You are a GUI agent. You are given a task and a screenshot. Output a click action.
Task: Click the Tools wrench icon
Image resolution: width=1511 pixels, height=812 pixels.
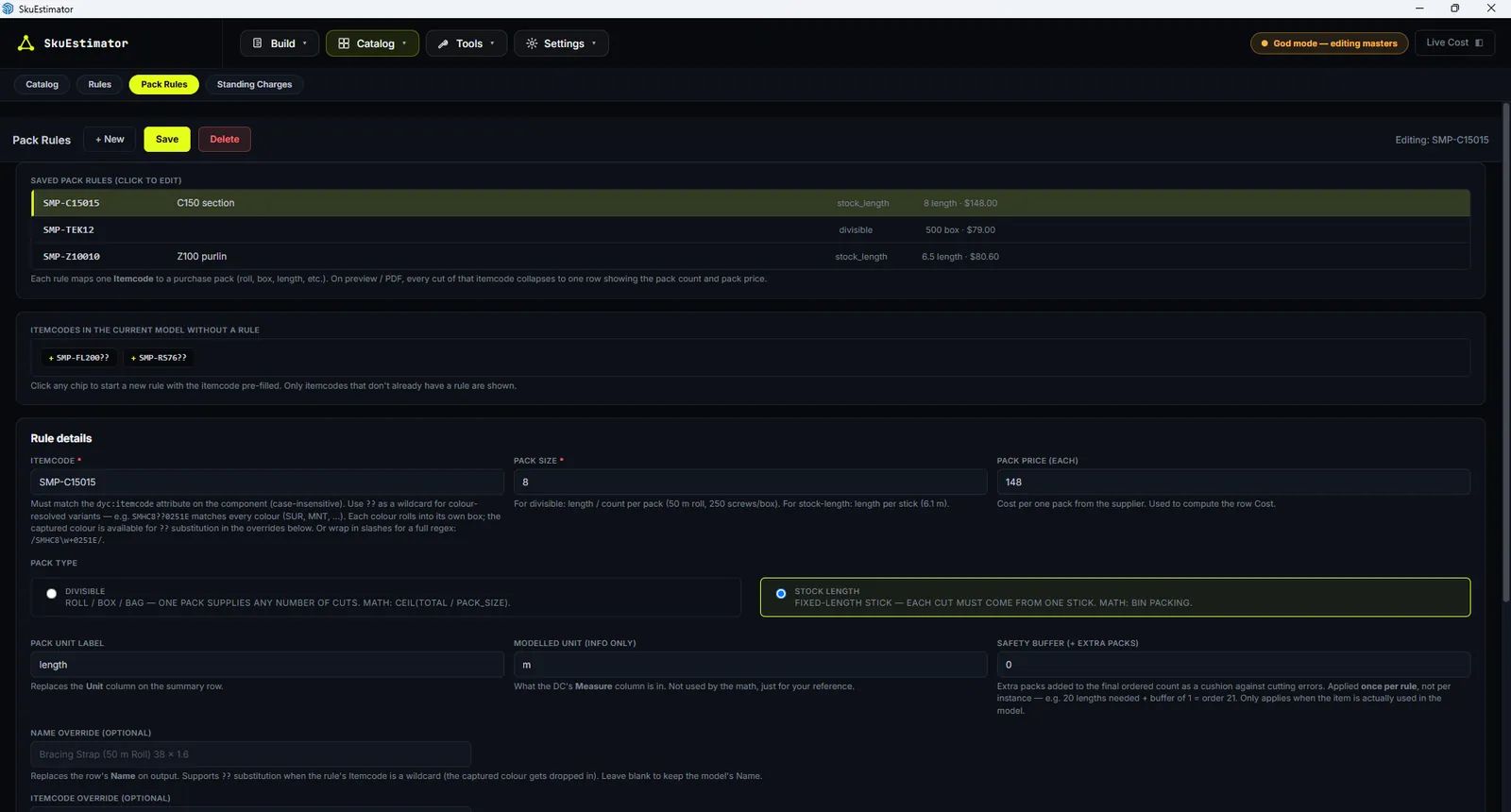click(443, 43)
